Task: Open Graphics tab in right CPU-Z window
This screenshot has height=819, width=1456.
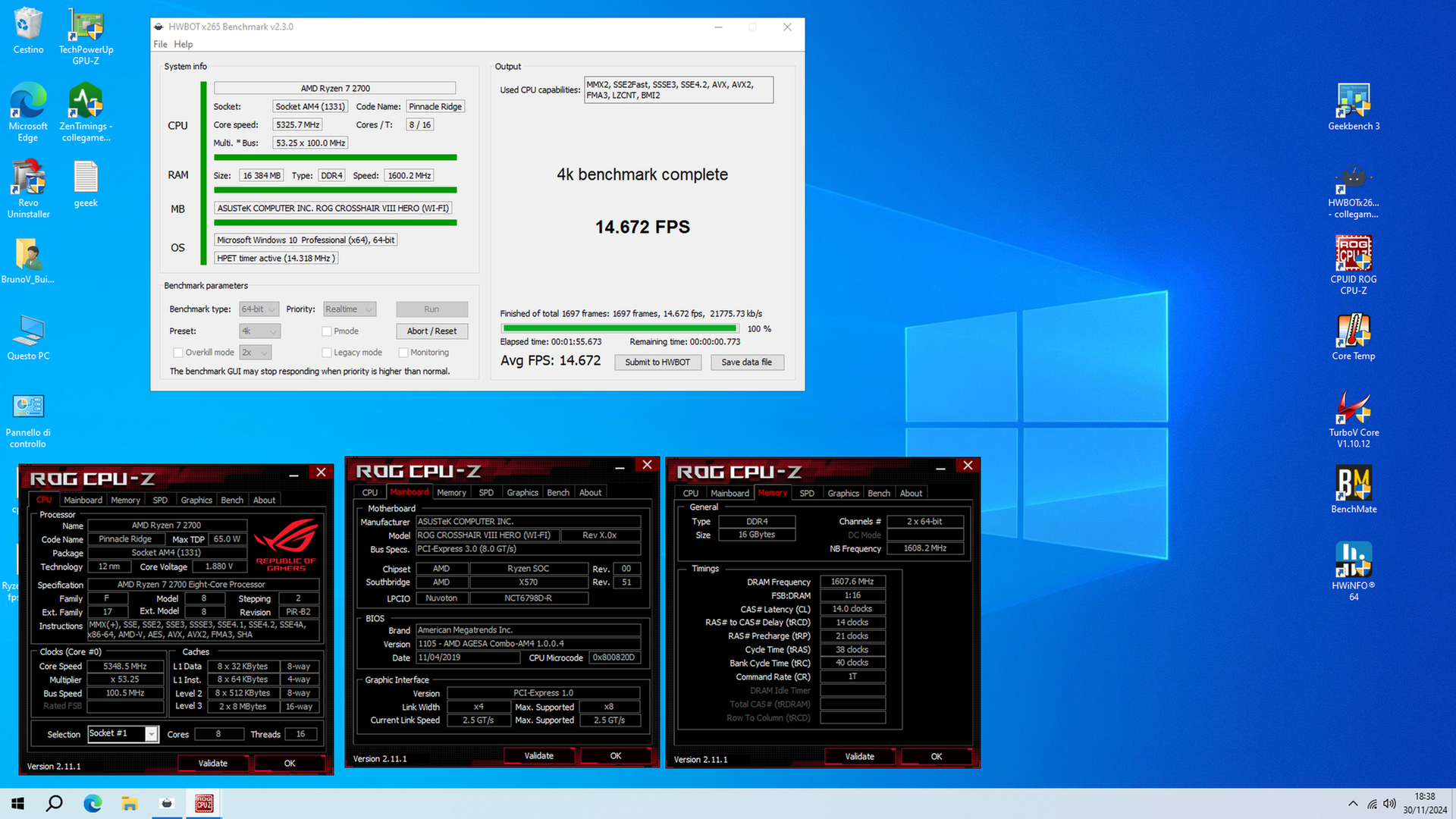Action: click(x=843, y=493)
